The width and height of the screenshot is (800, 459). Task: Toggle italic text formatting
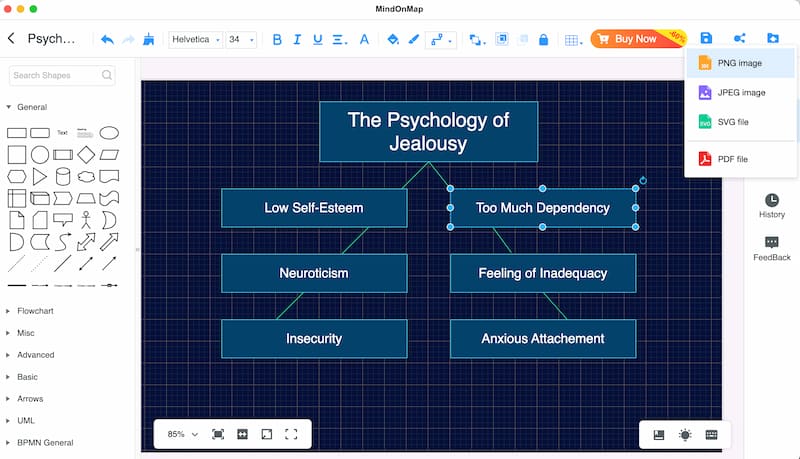click(x=298, y=40)
